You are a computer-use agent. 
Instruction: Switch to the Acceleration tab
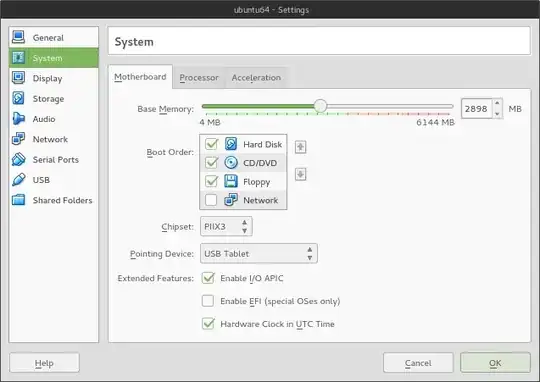coord(256,78)
